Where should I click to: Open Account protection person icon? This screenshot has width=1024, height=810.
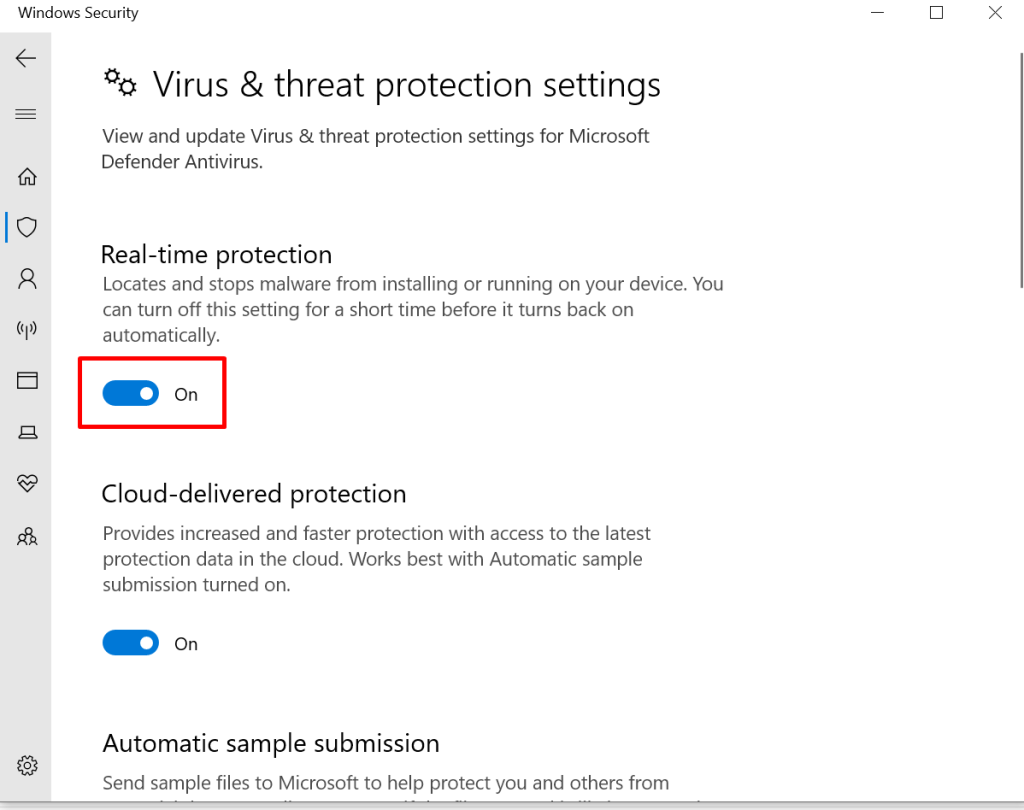[27, 278]
